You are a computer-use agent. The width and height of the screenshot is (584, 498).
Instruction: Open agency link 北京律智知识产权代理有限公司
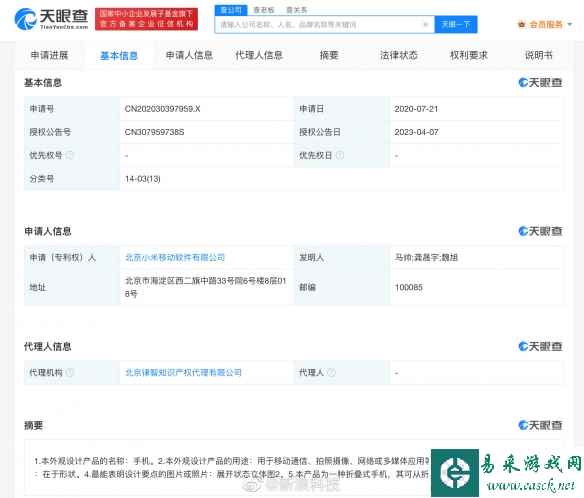pos(183,372)
